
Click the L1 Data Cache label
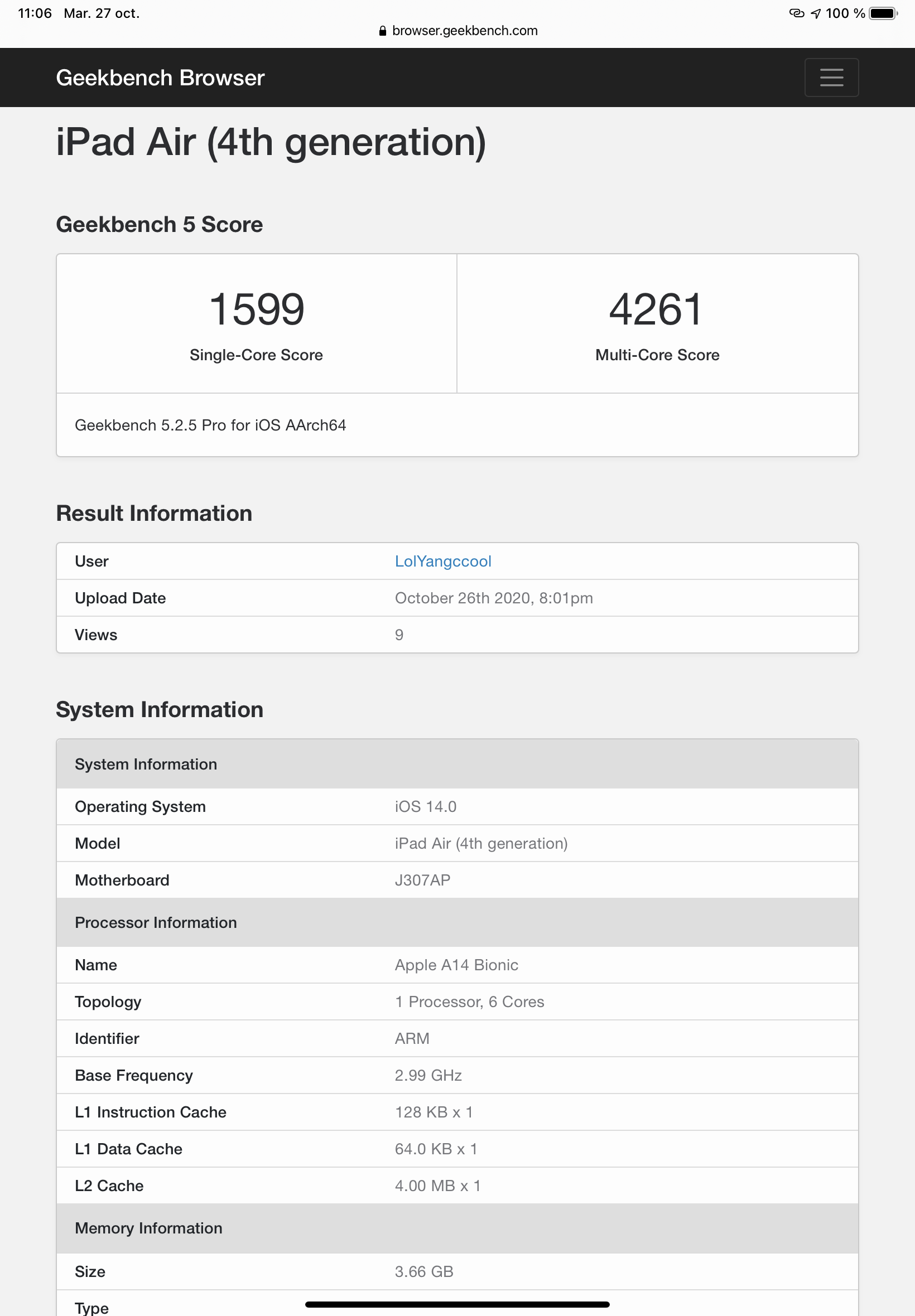128,1149
